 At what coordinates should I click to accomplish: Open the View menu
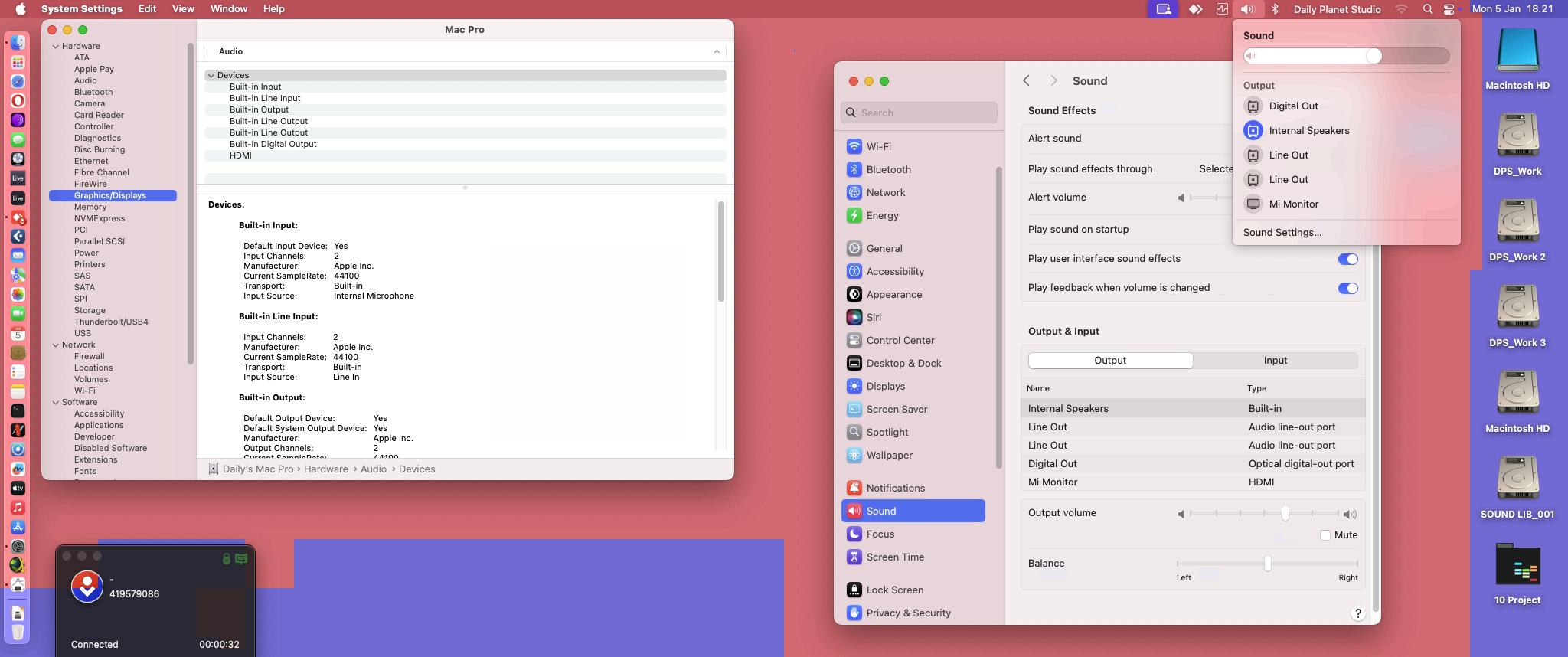coord(183,9)
